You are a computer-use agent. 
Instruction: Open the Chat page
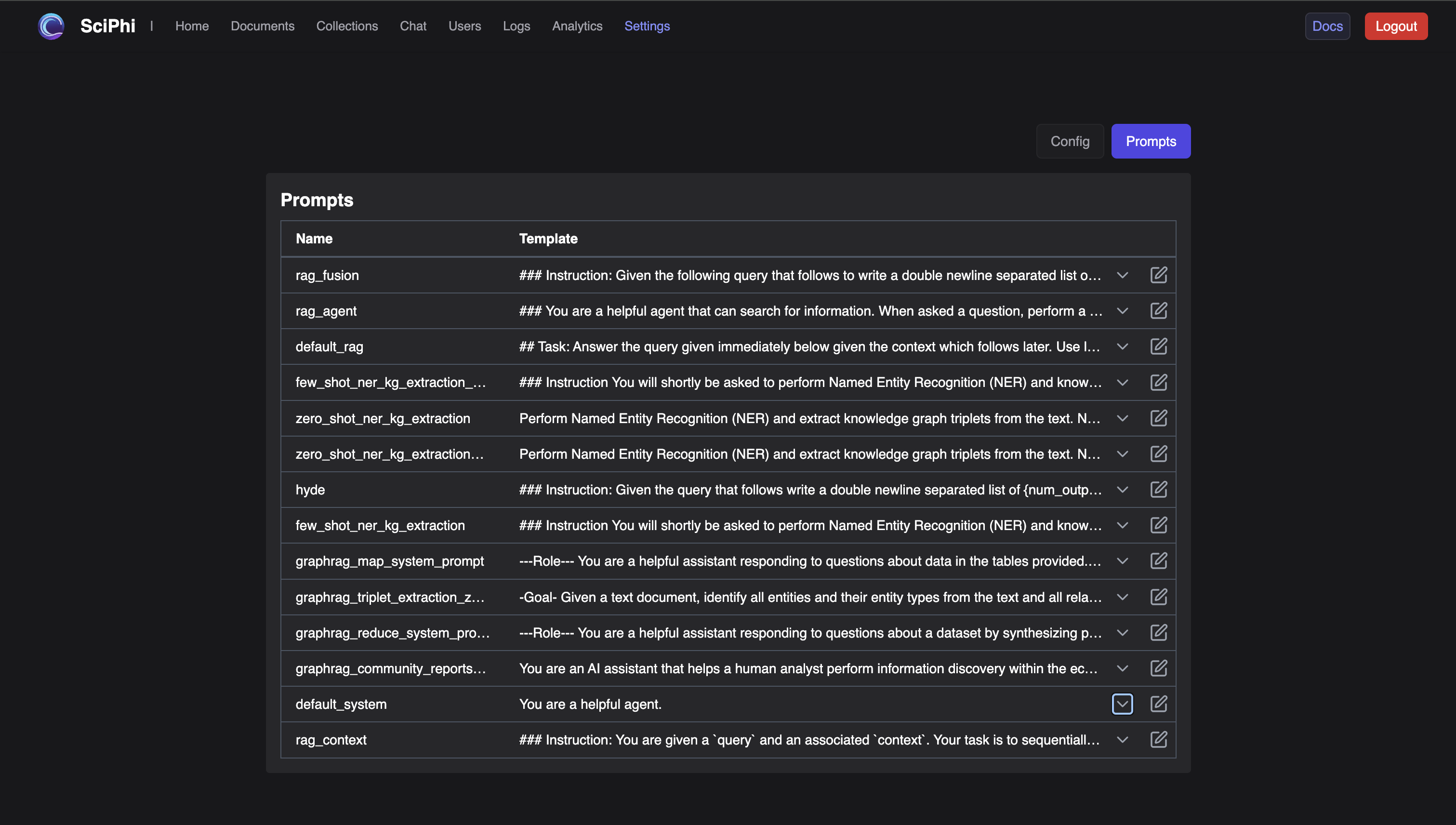coord(413,26)
